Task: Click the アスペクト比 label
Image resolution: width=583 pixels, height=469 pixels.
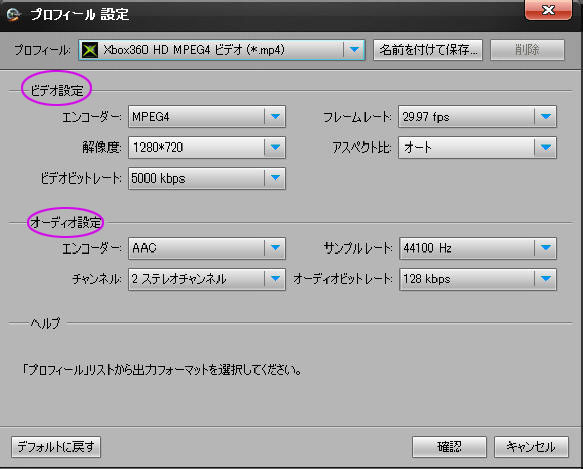Action: 362,148
